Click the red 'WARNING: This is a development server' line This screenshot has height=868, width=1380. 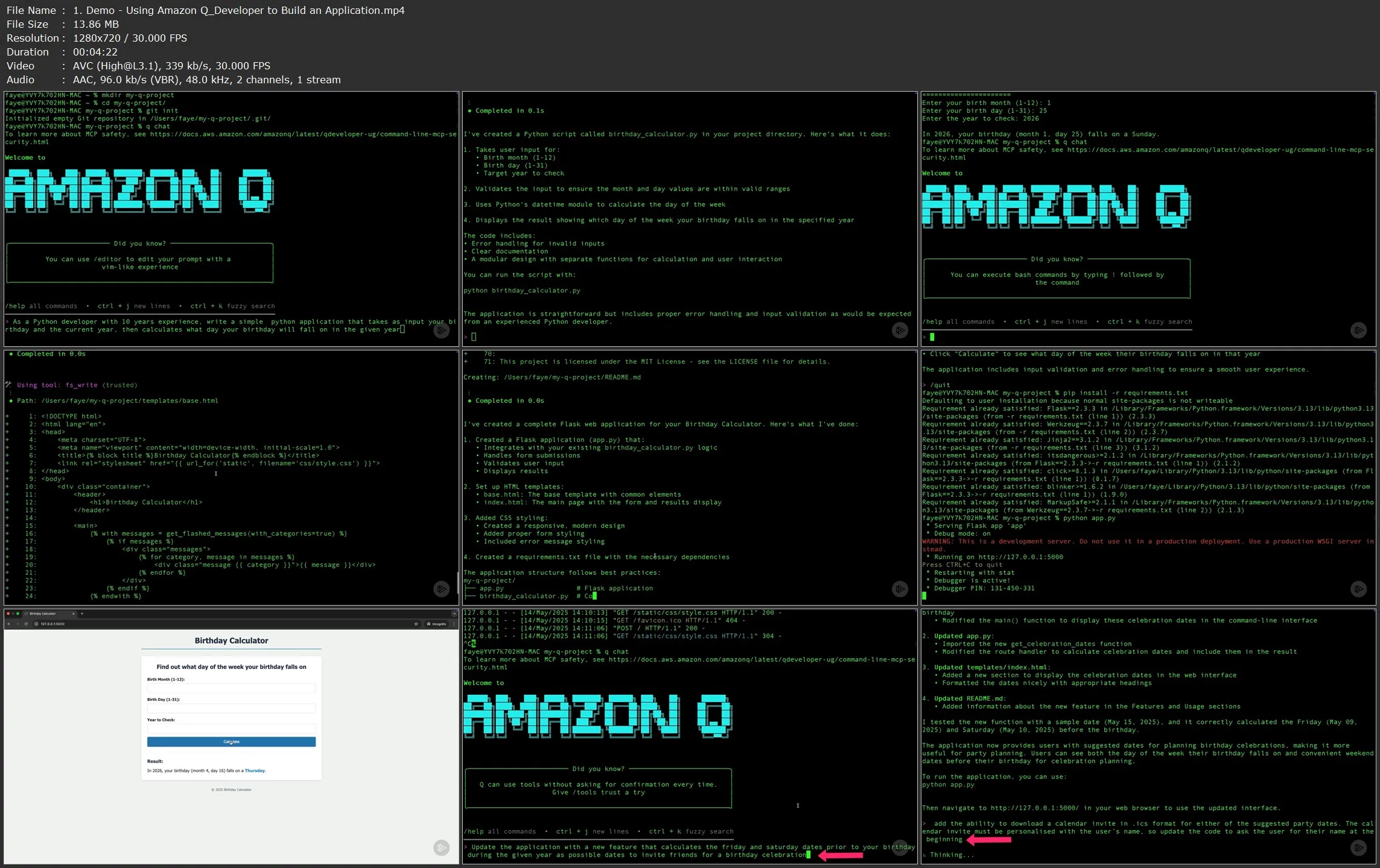pos(1148,545)
